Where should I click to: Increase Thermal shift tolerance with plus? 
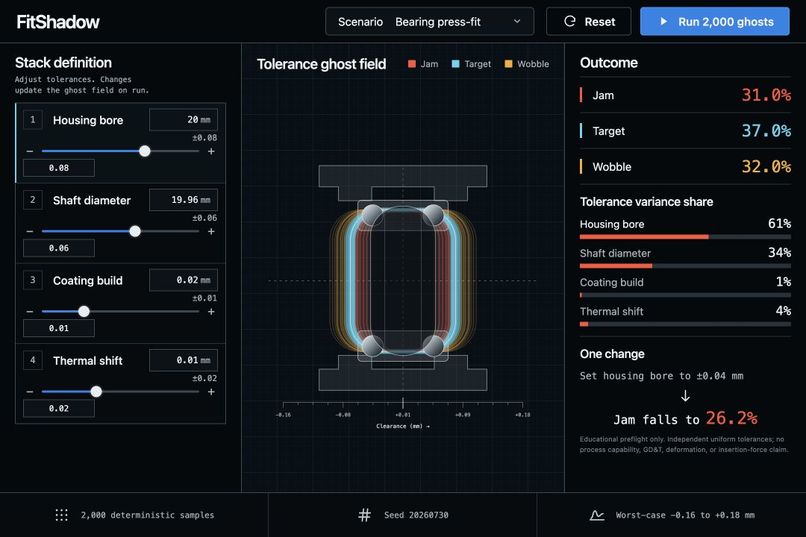(211, 392)
